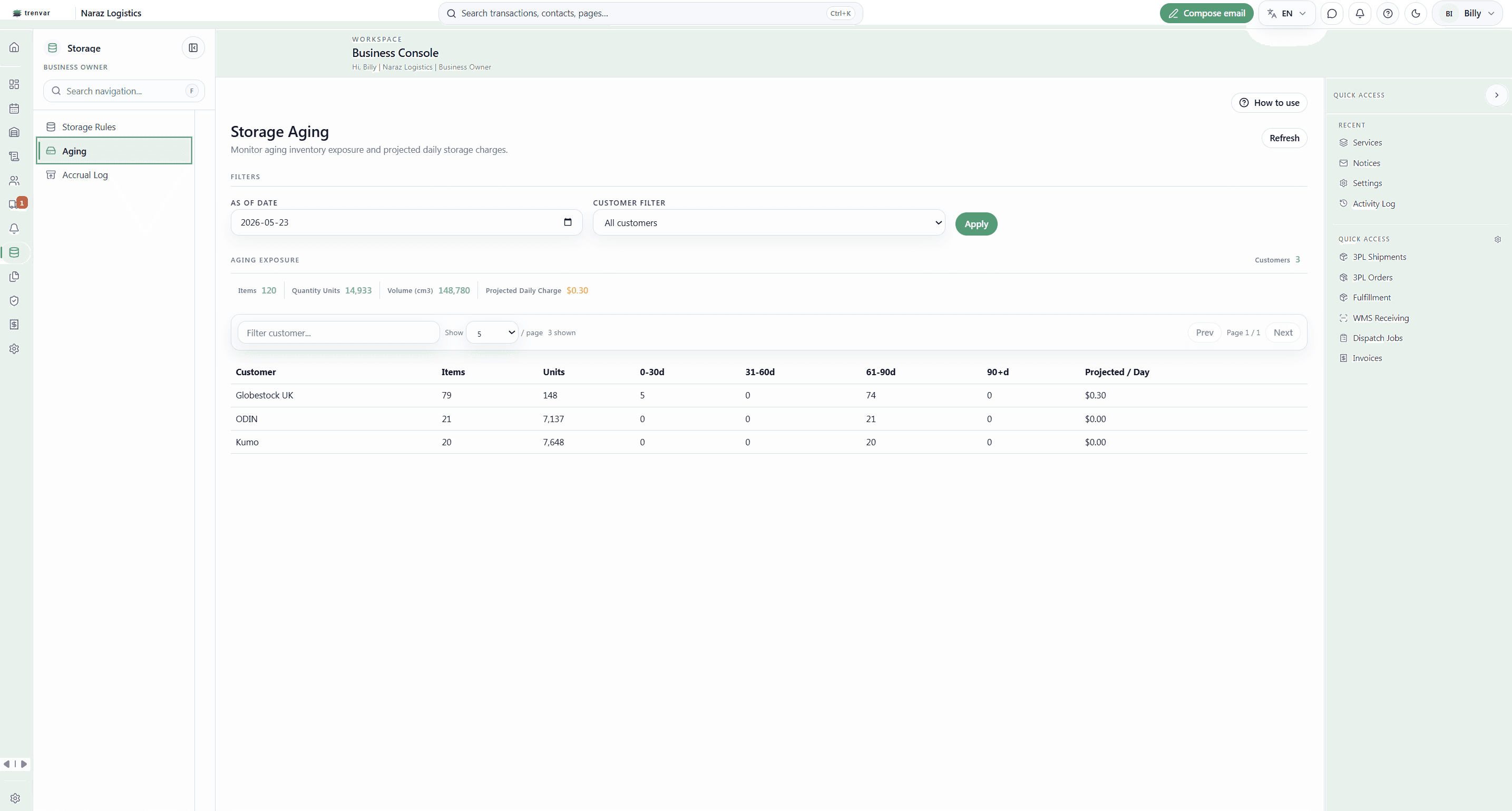
Task: Open the settings gear in left rail
Action: tap(14, 348)
